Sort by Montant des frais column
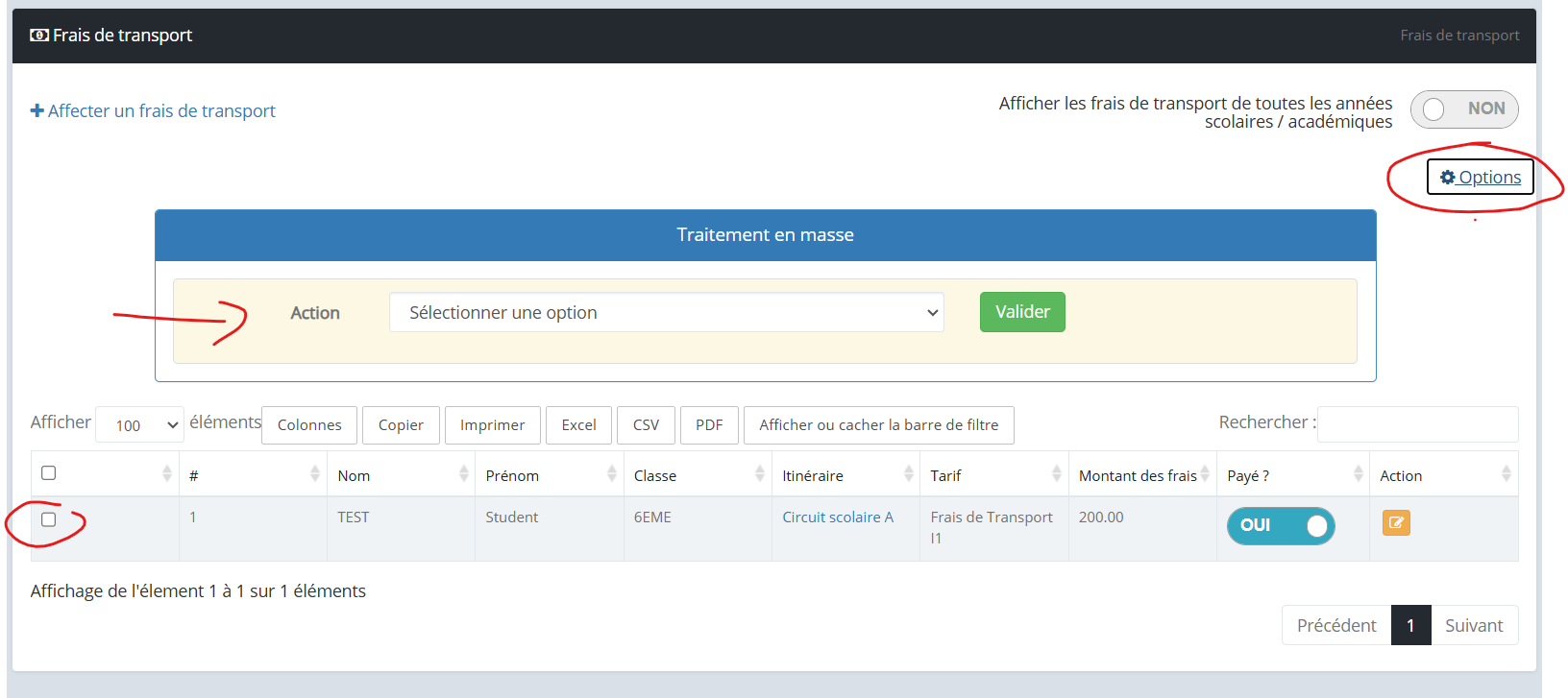The height and width of the screenshot is (698, 1568). 1143,474
